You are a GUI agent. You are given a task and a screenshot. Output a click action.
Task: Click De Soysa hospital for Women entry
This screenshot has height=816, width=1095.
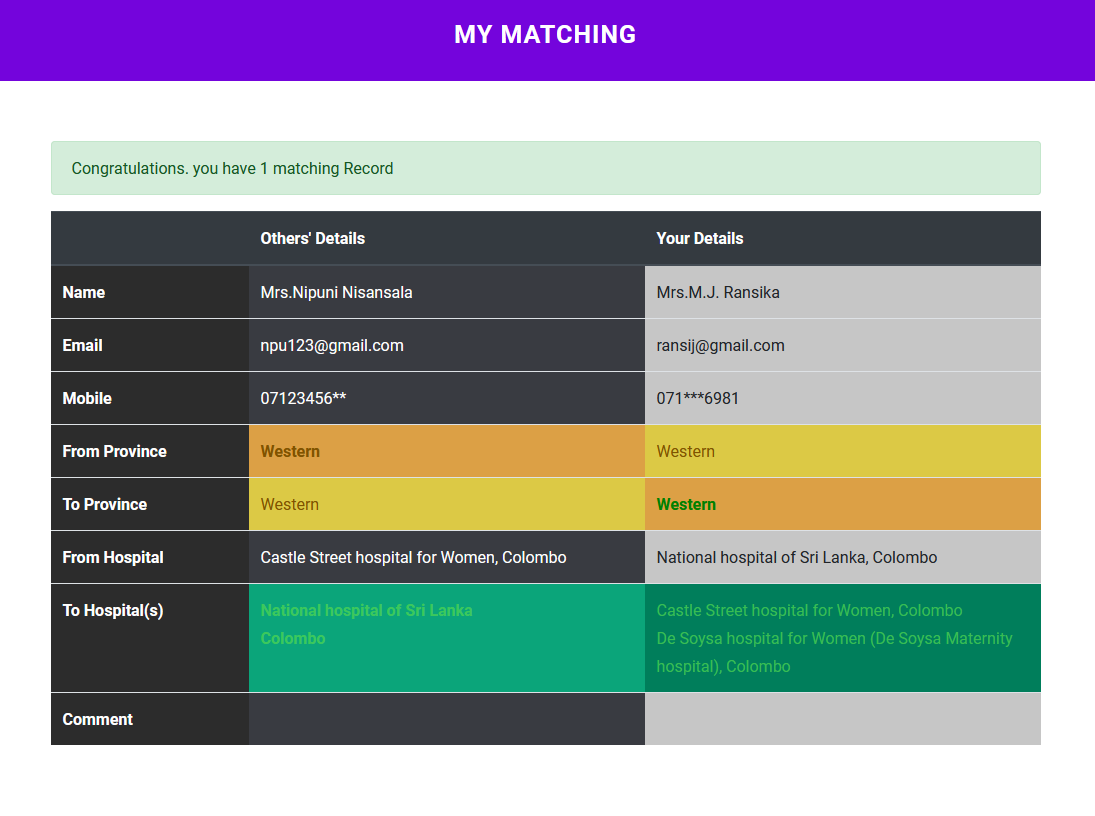(x=833, y=639)
